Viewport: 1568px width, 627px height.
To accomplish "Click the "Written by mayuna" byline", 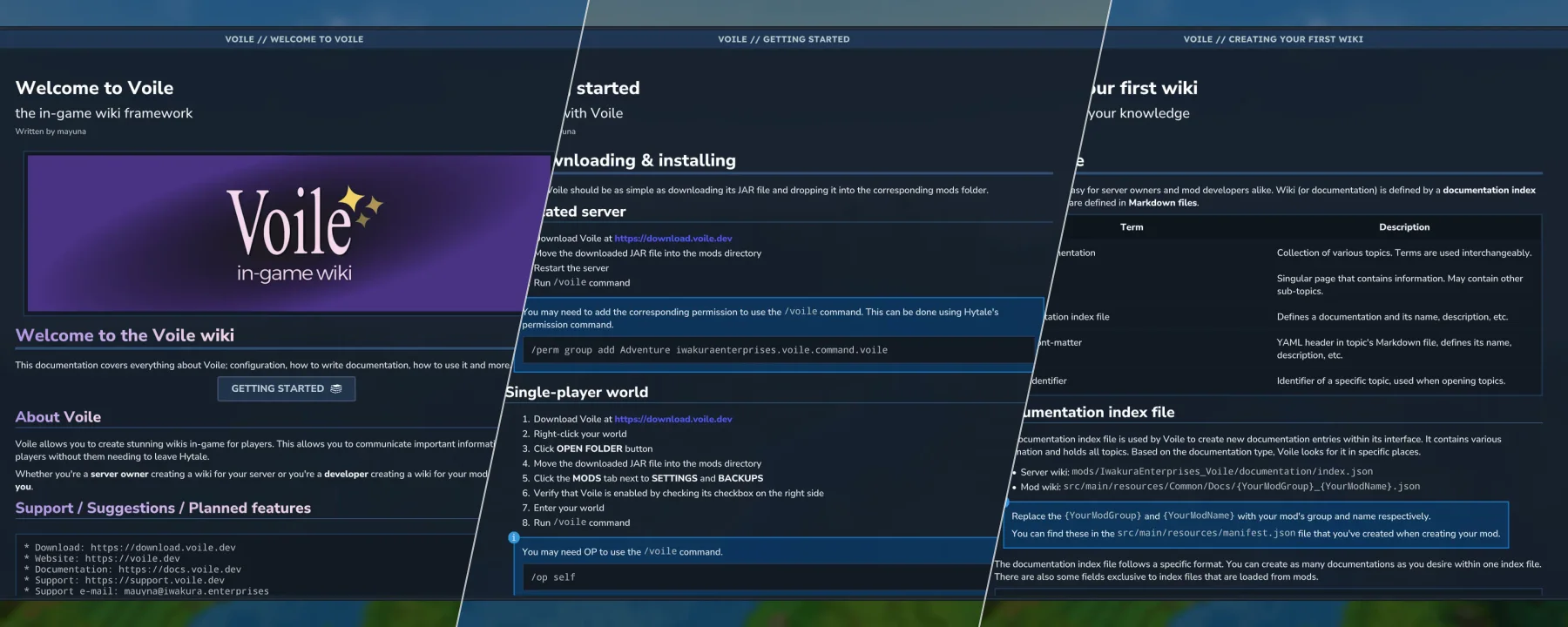I will [51, 131].
